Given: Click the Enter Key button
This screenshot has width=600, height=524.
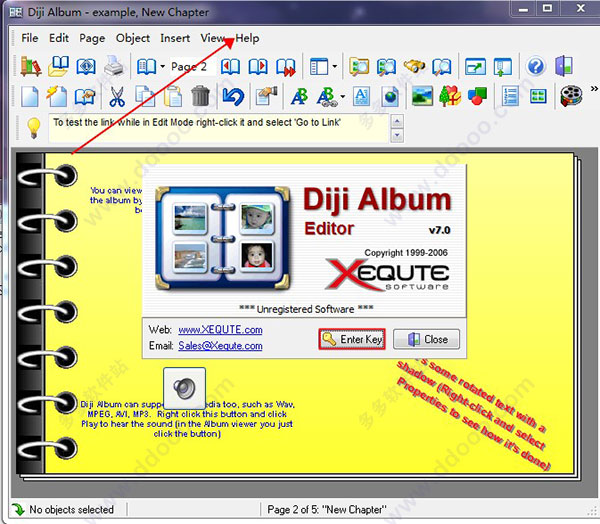Looking at the screenshot, I should (352, 339).
